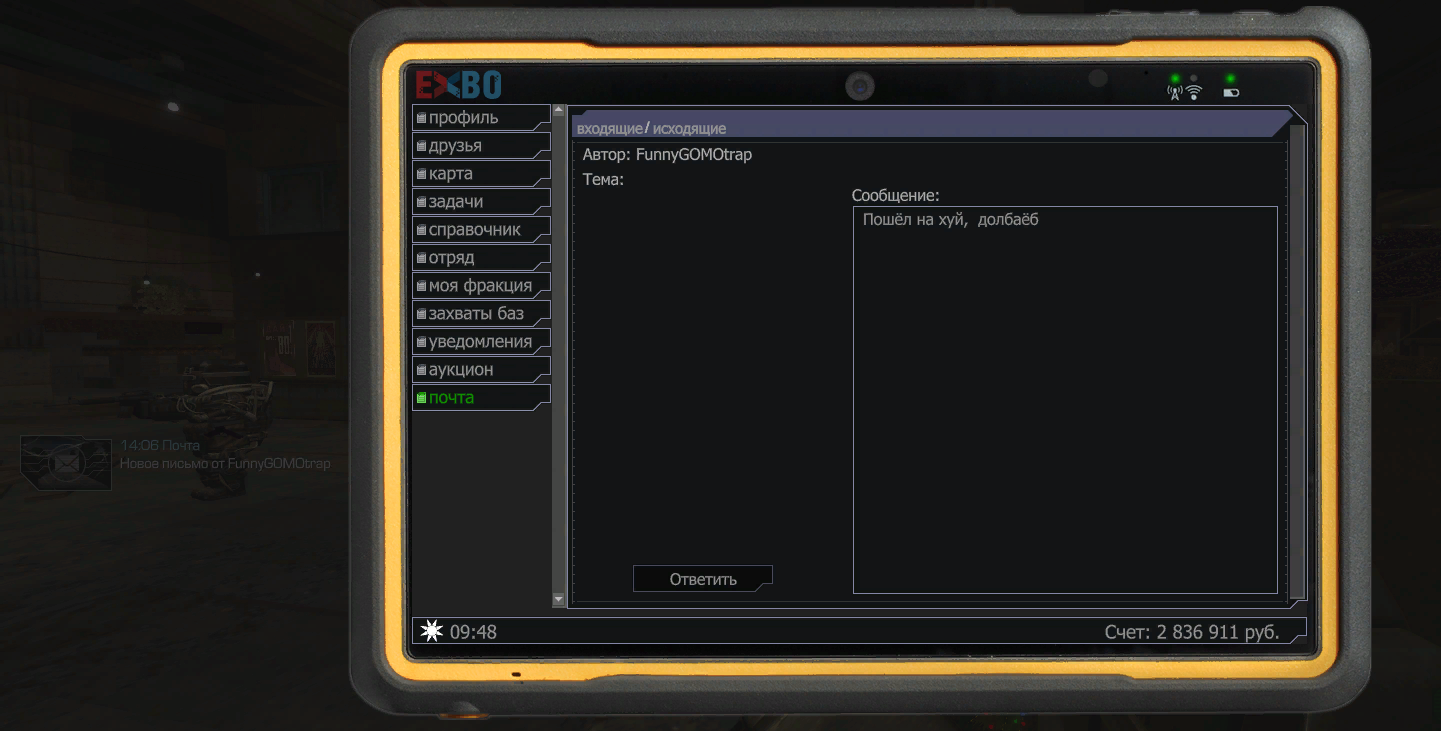Switch to входящие inbox tab

tap(609, 129)
